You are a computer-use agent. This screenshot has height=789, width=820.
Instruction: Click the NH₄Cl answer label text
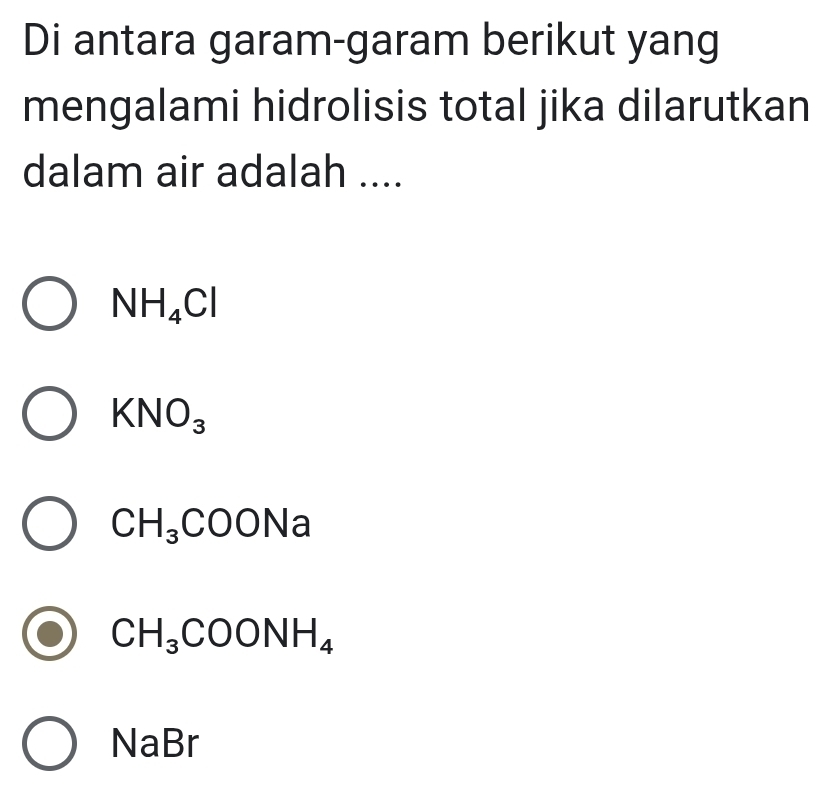coord(163,304)
